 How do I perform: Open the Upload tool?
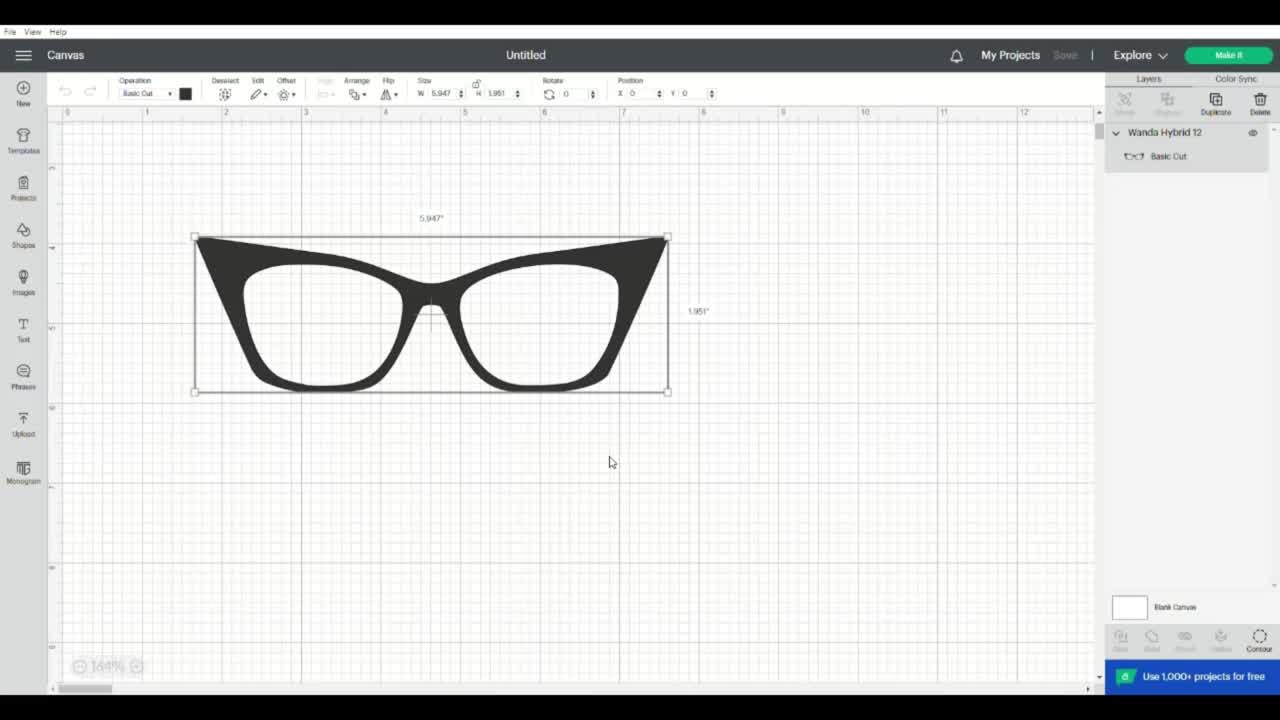tap(23, 424)
